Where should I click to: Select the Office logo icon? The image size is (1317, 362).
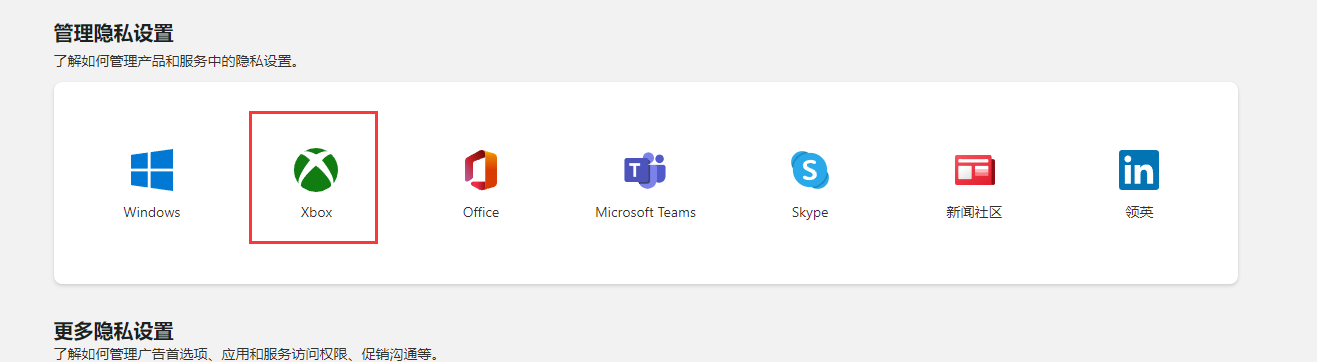tap(481, 170)
